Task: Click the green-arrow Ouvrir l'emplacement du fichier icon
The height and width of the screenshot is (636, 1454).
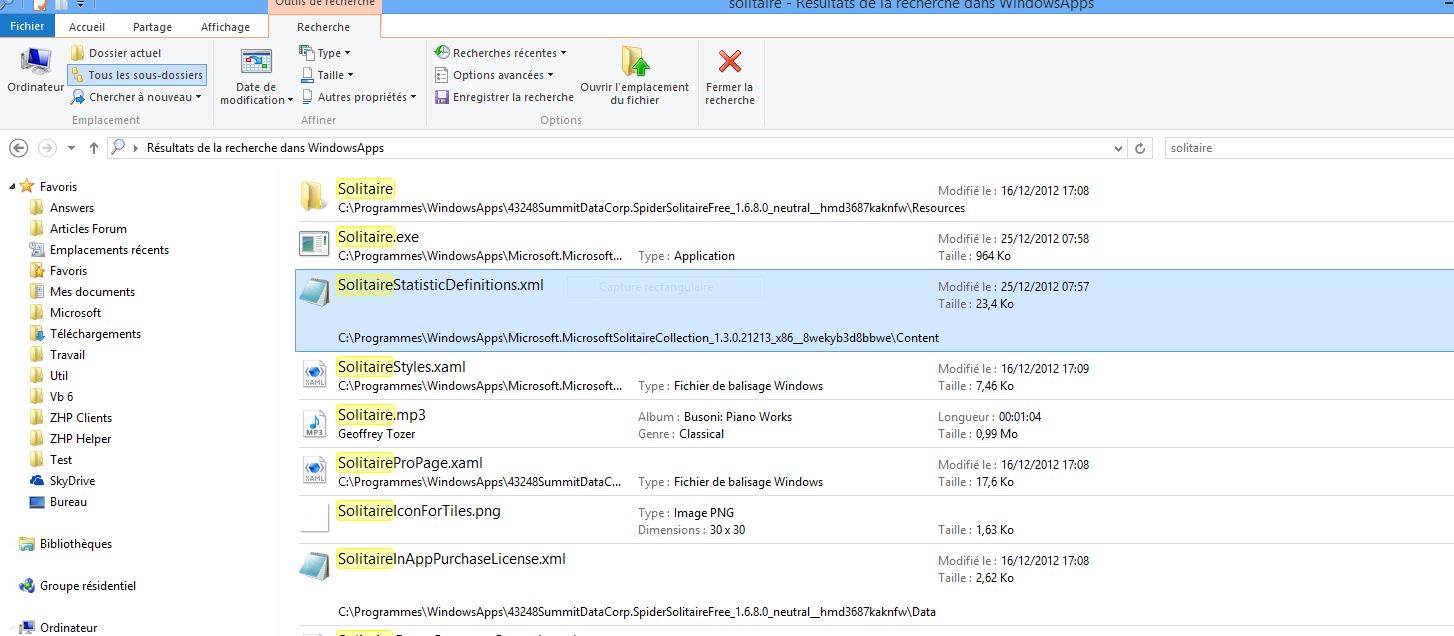Action: [635, 62]
